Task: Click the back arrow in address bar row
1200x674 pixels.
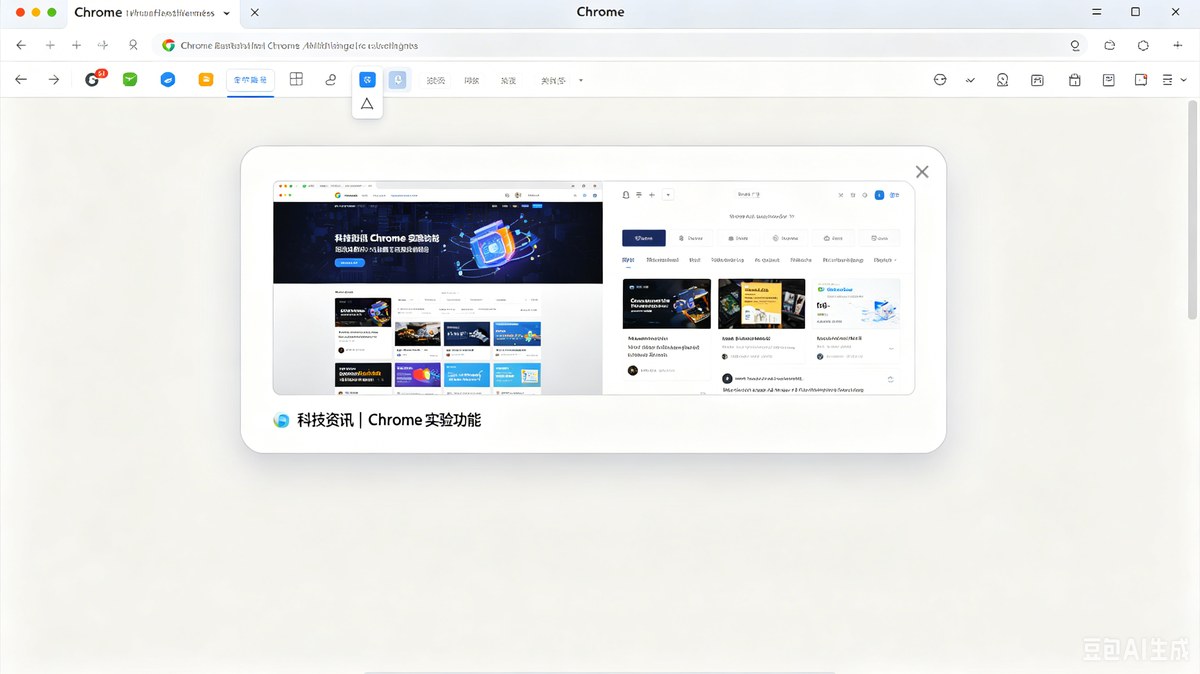Action: point(21,45)
